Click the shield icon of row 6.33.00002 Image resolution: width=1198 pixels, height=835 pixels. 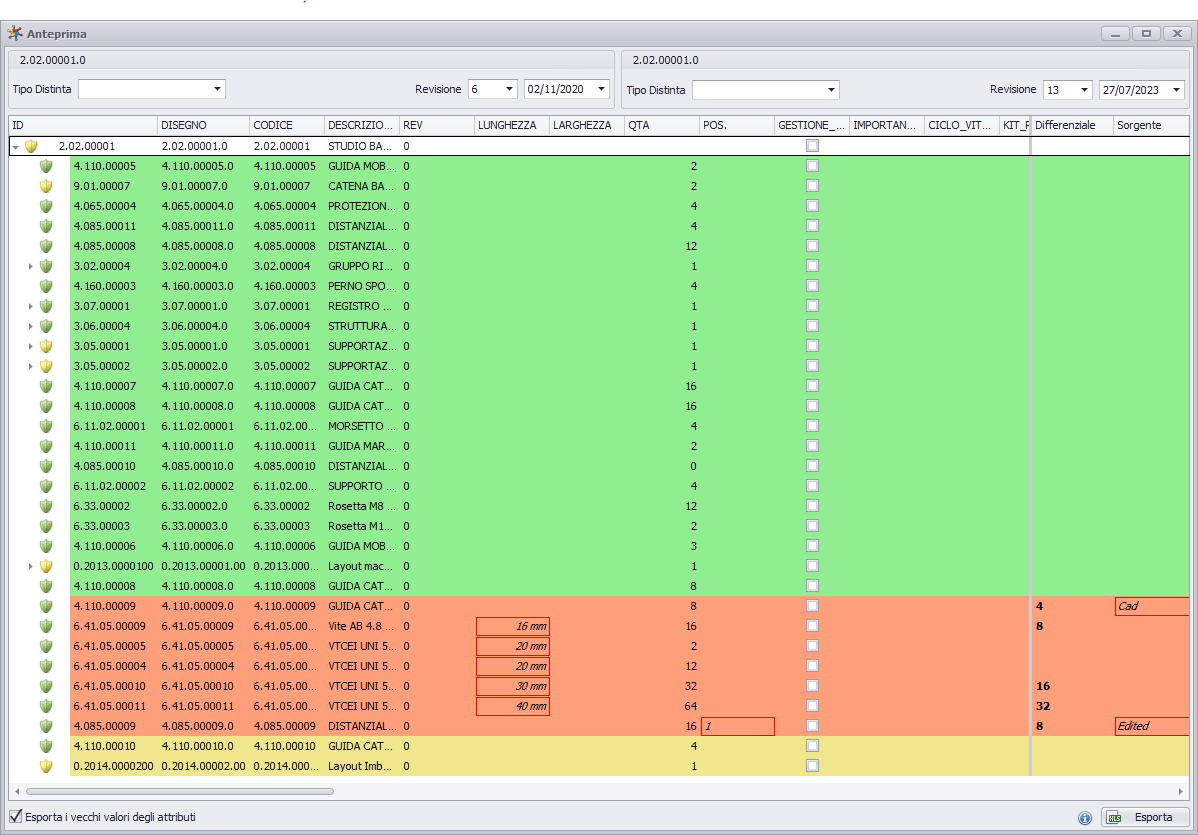tap(46, 506)
